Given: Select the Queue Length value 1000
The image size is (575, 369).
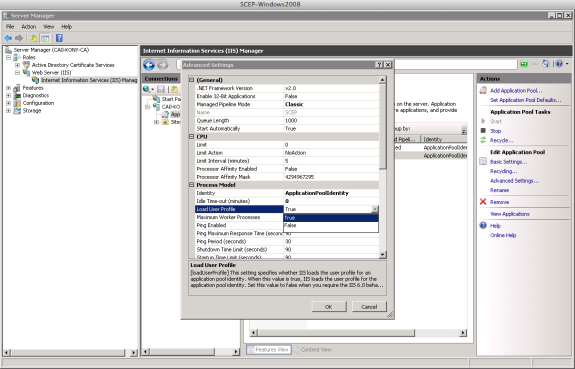Looking at the screenshot, I should 331,121.
